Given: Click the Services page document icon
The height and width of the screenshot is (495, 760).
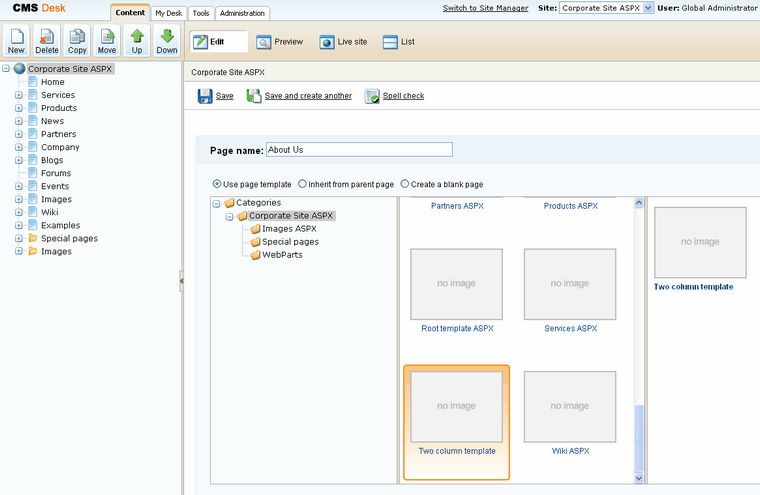Looking at the screenshot, I should point(32,95).
